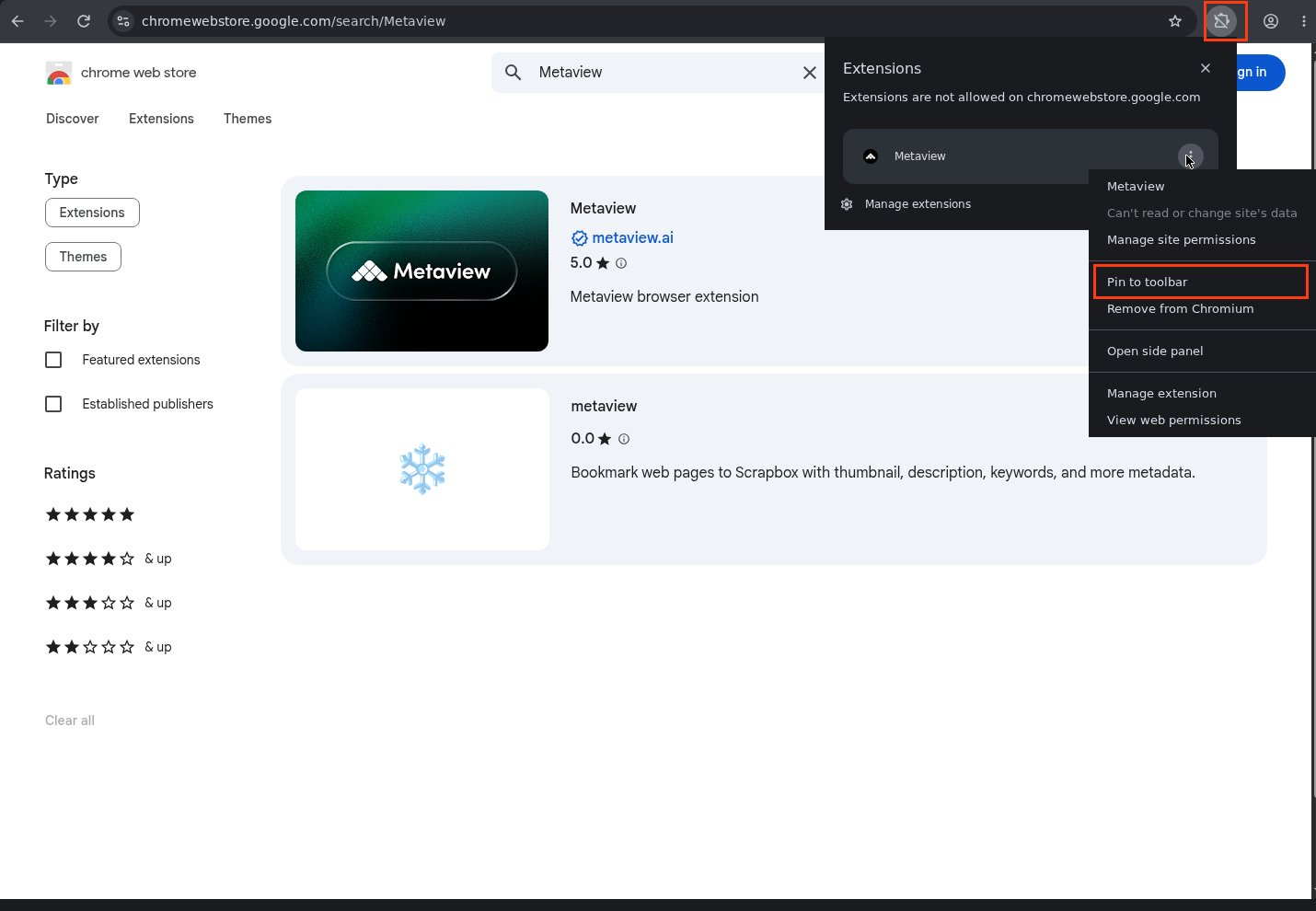Check the Featured extensions checkbox
The height and width of the screenshot is (911, 1316).
pyautogui.click(x=53, y=360)
